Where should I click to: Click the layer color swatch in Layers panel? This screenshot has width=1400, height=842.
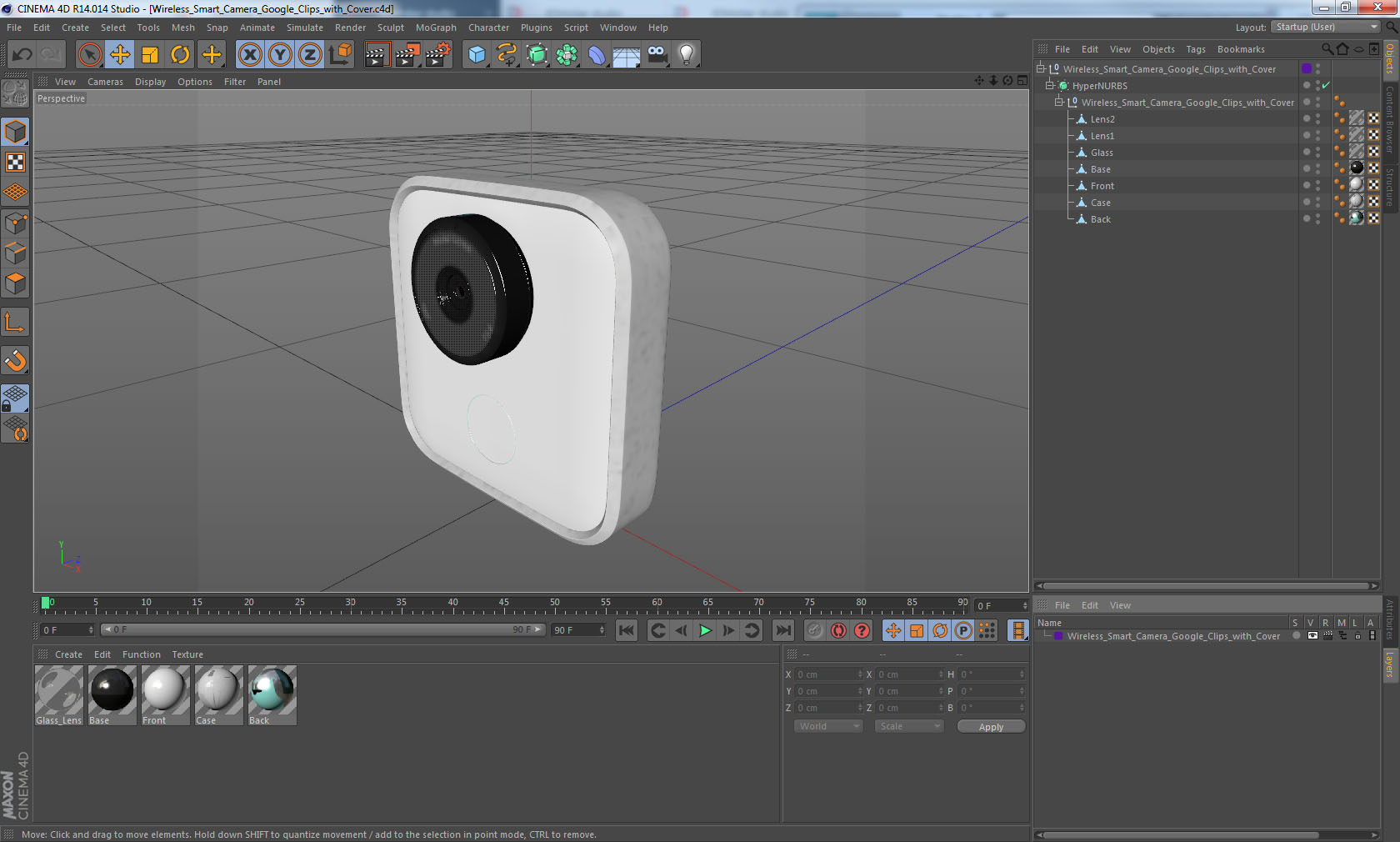tap(1058, 636)
